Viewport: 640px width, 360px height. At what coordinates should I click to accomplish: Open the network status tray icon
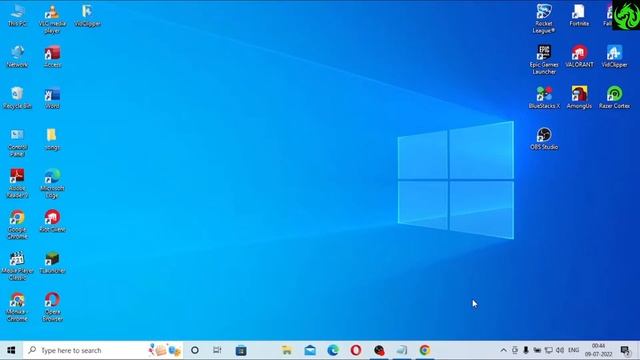click(x=549, y=350)
